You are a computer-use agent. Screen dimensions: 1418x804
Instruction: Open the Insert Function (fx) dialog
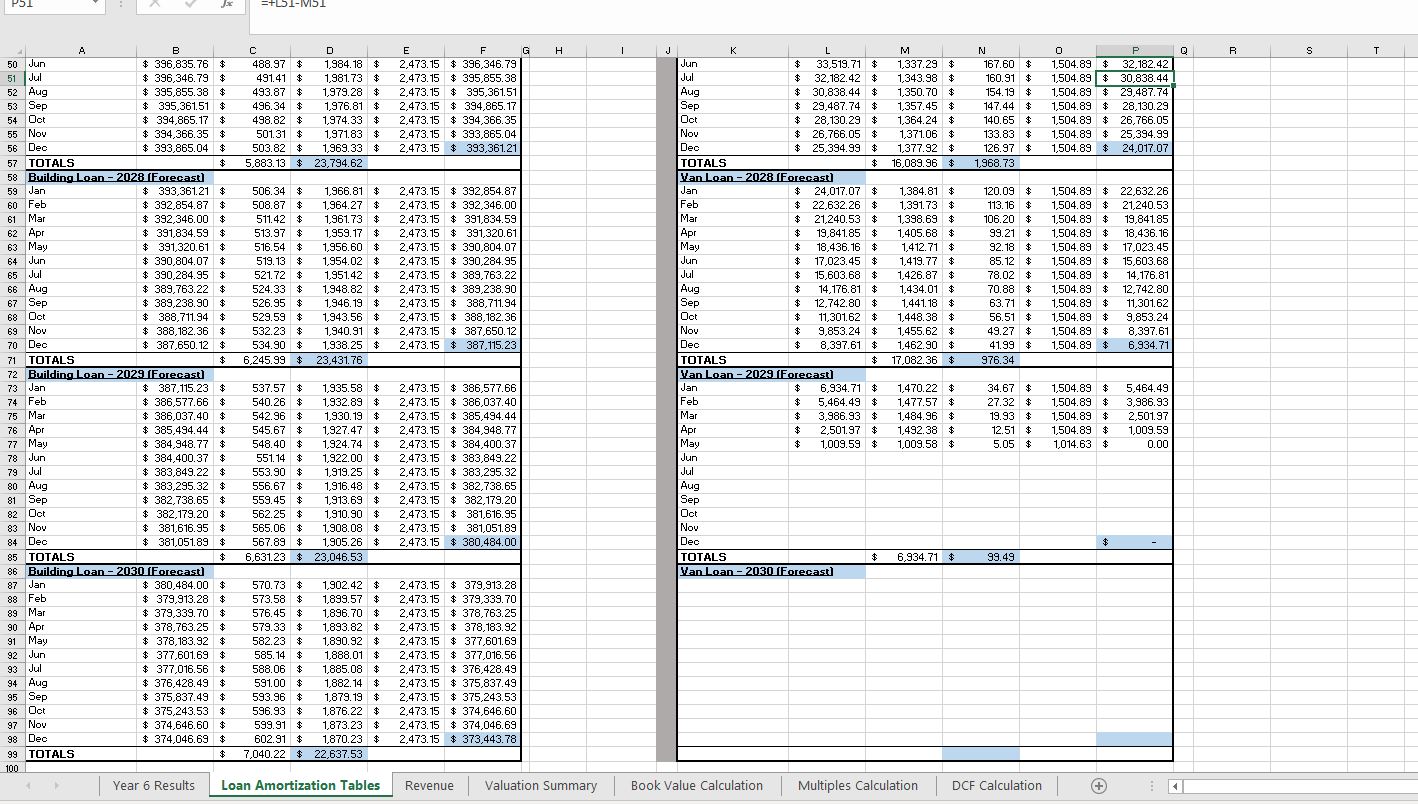pyautogui.click(x=227, y=4)
